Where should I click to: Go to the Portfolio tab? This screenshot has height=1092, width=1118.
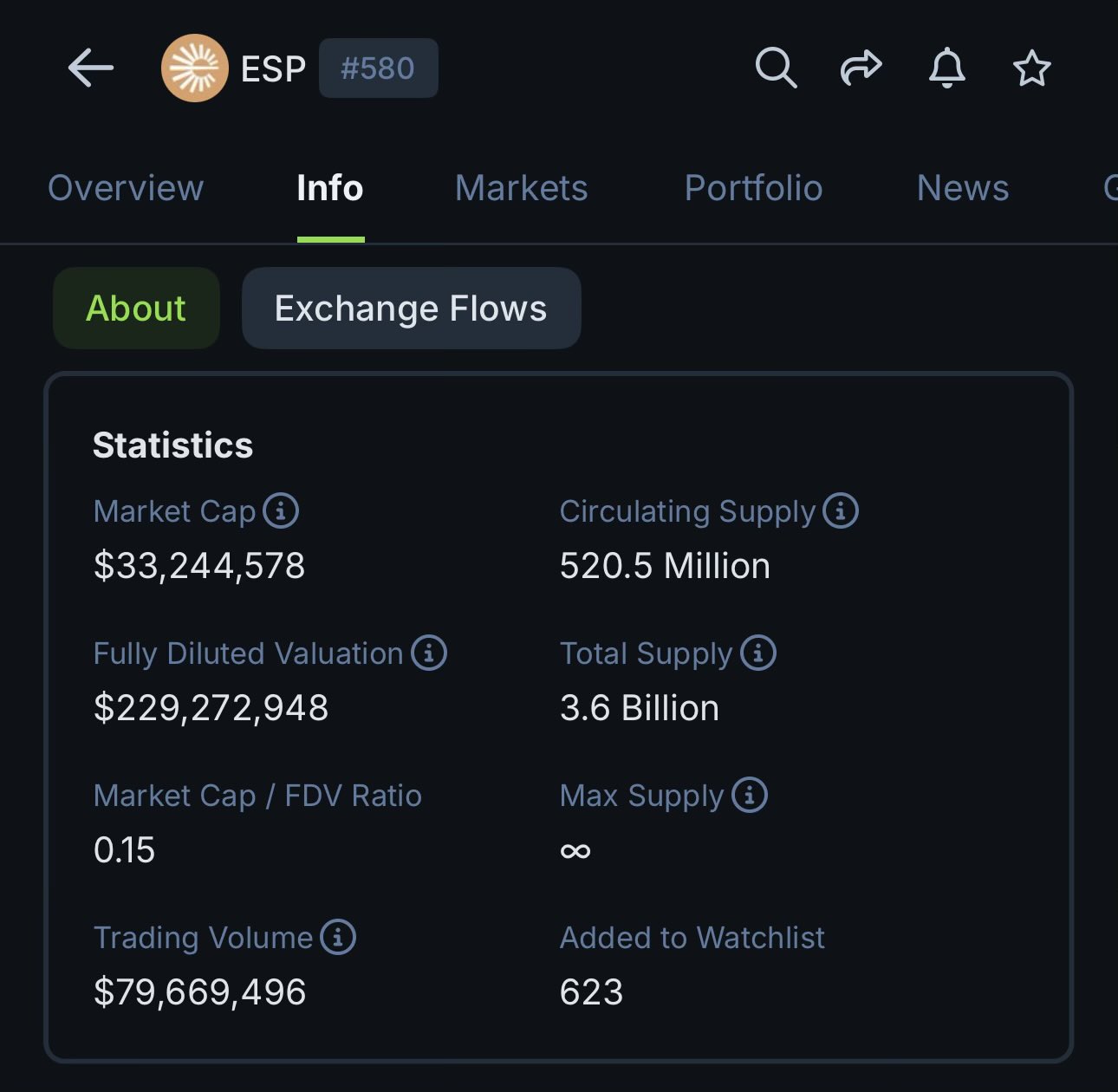(x=753, y=188)
